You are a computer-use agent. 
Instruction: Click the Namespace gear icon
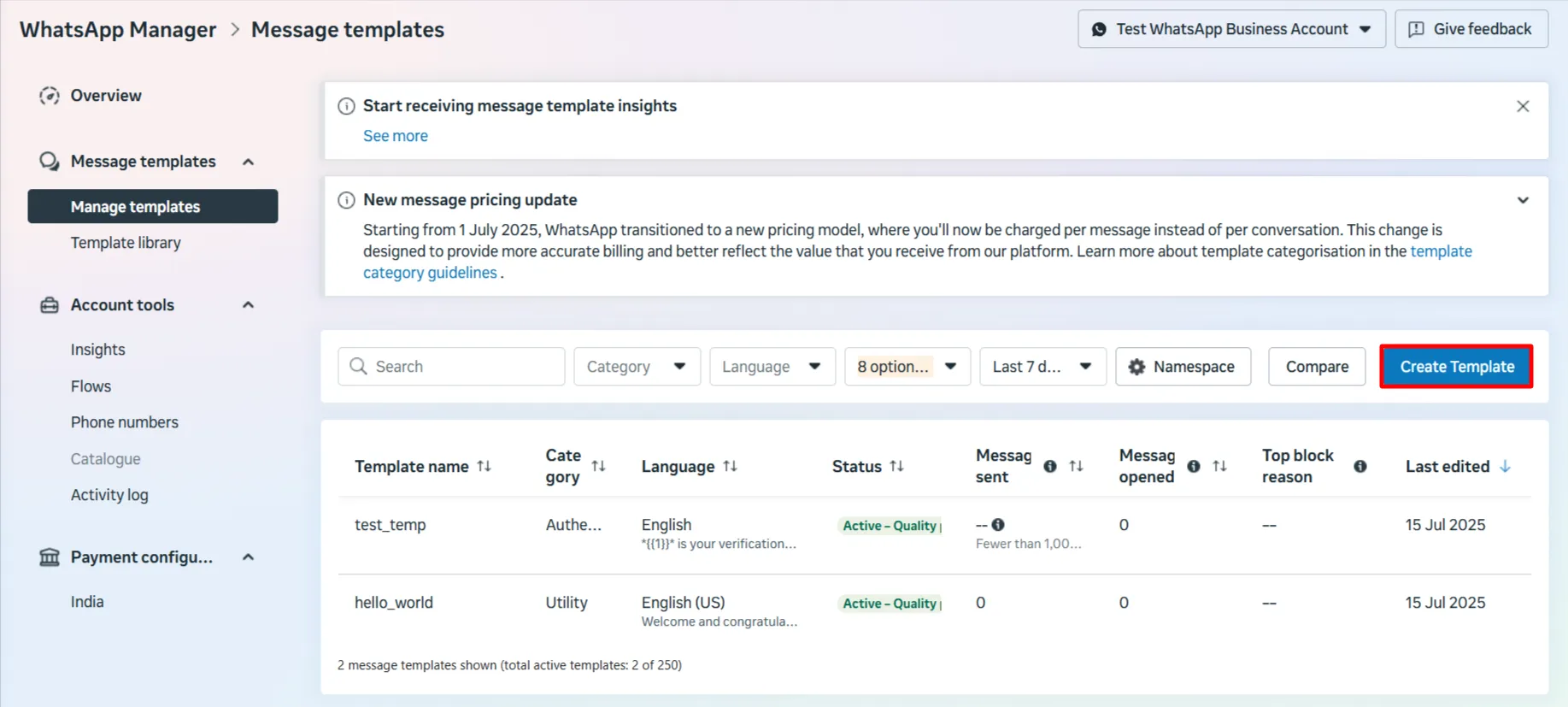[x=1136, y=367]
